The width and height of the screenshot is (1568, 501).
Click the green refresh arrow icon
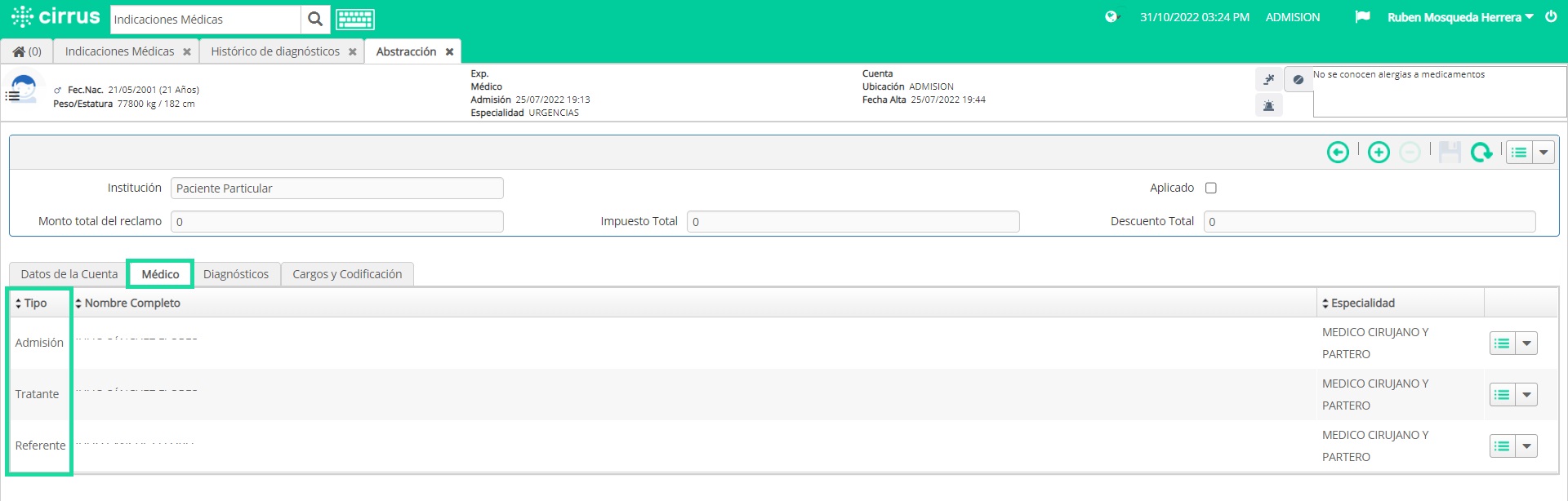point(1481,153)
